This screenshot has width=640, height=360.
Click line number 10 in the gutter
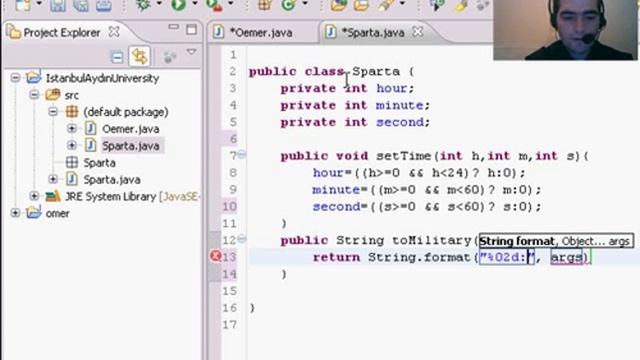pyautogui.click(x=229, y=207)
